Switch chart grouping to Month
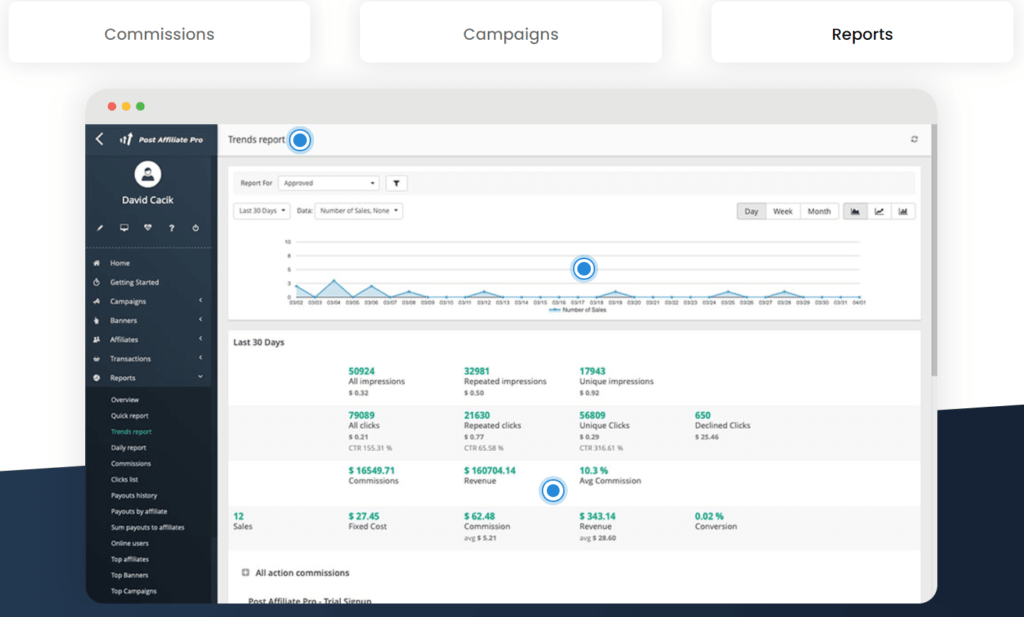The height and width of the screenshot is (617, 1024). 819,211
